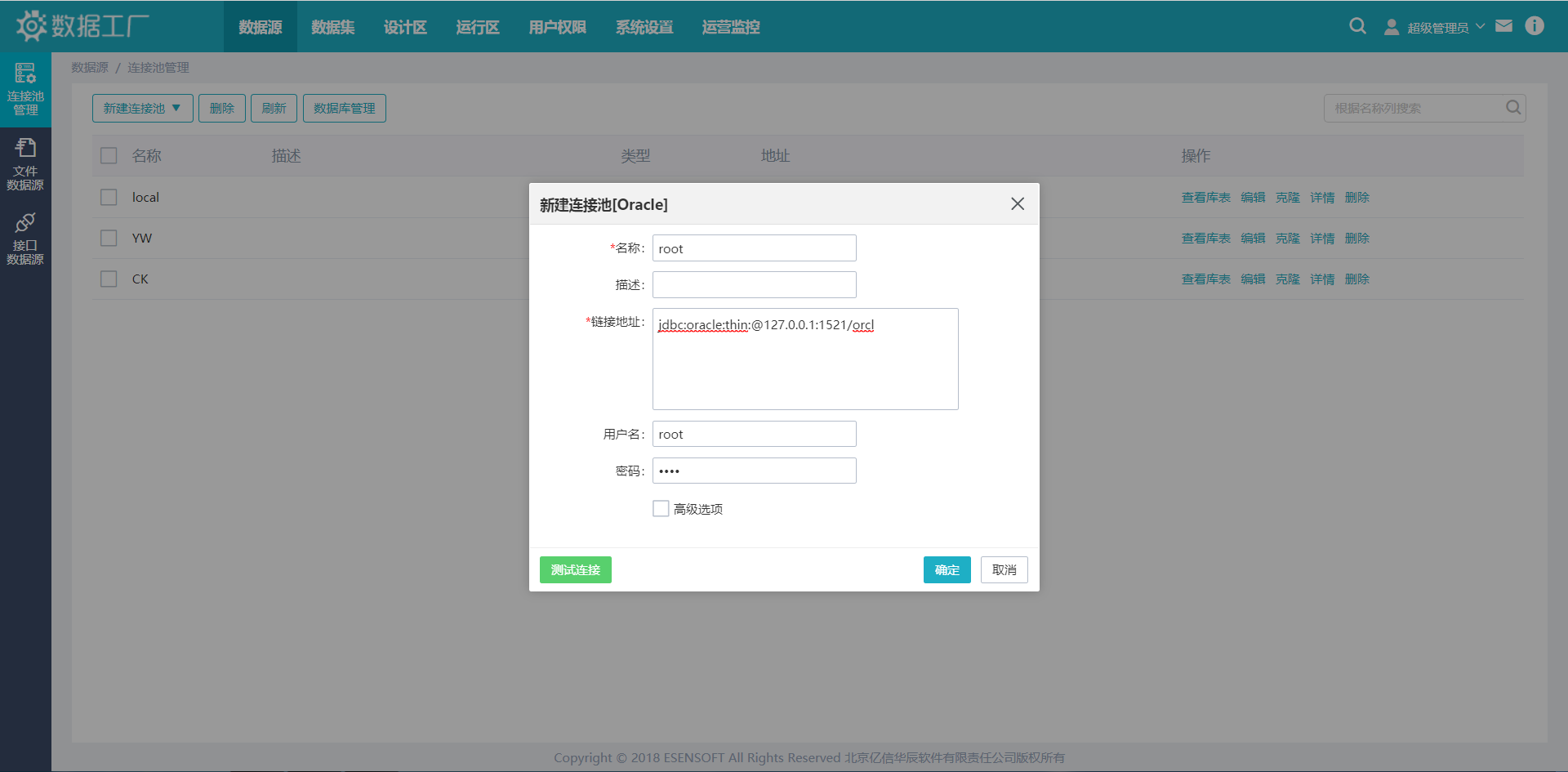Tick the checkbox for the local row

109,197
